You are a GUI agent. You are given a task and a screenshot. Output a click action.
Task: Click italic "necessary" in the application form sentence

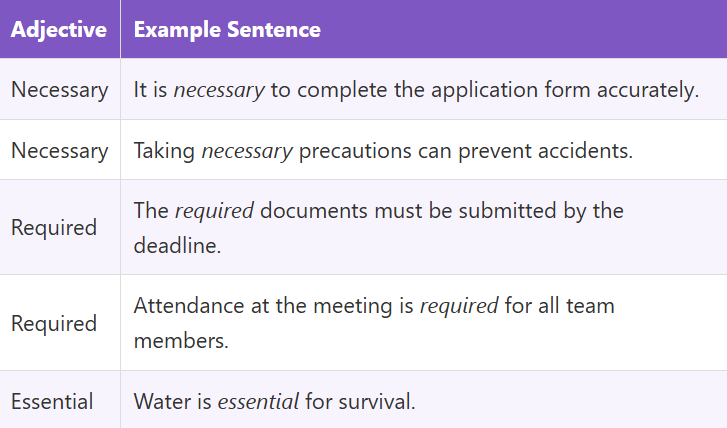coord(219,89)
